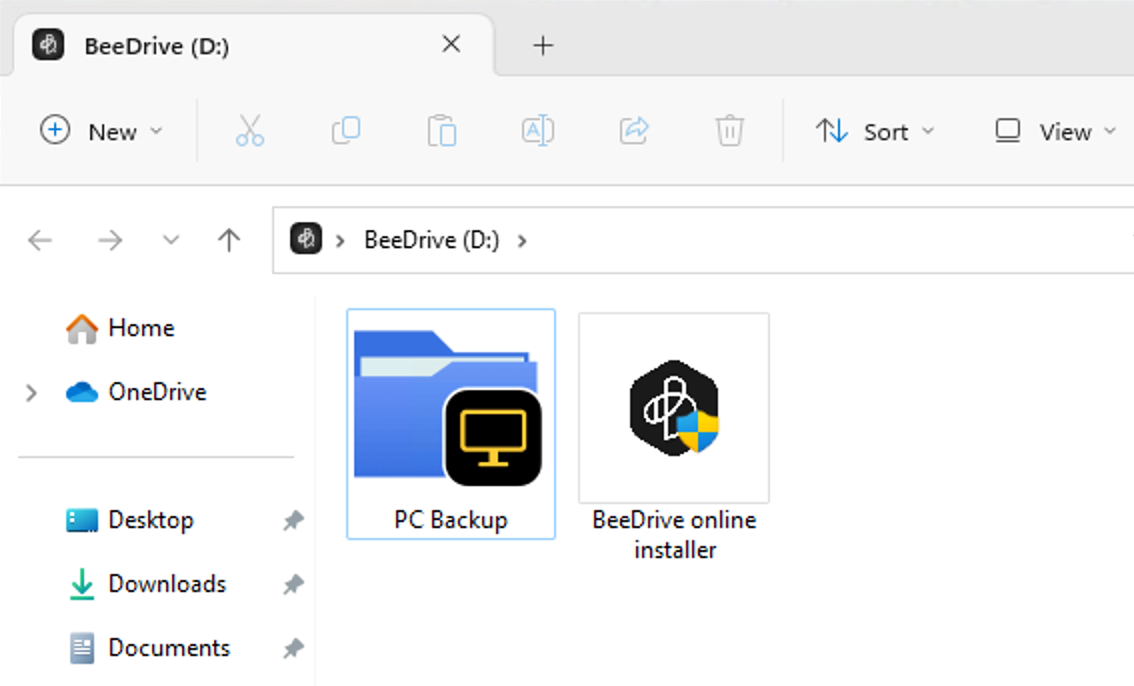The height and width of the screenshot is (686, 1134).
Task: Open the recent locations chevron
Action: click(x=171, y=240)
